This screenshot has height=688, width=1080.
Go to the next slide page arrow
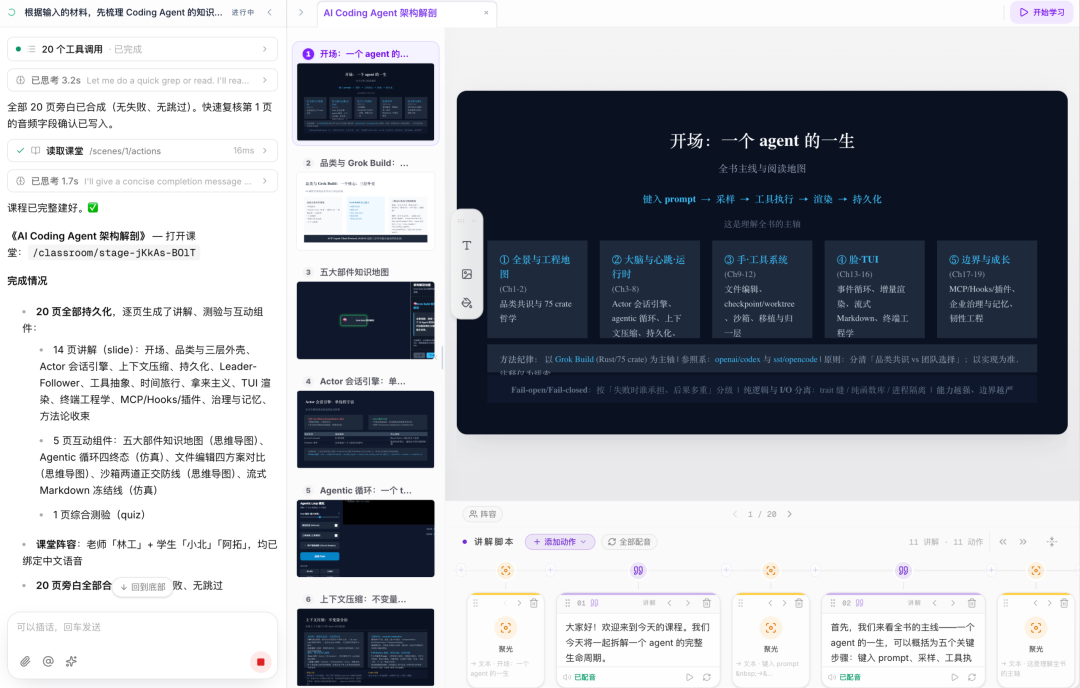click(x=789, y=514)
